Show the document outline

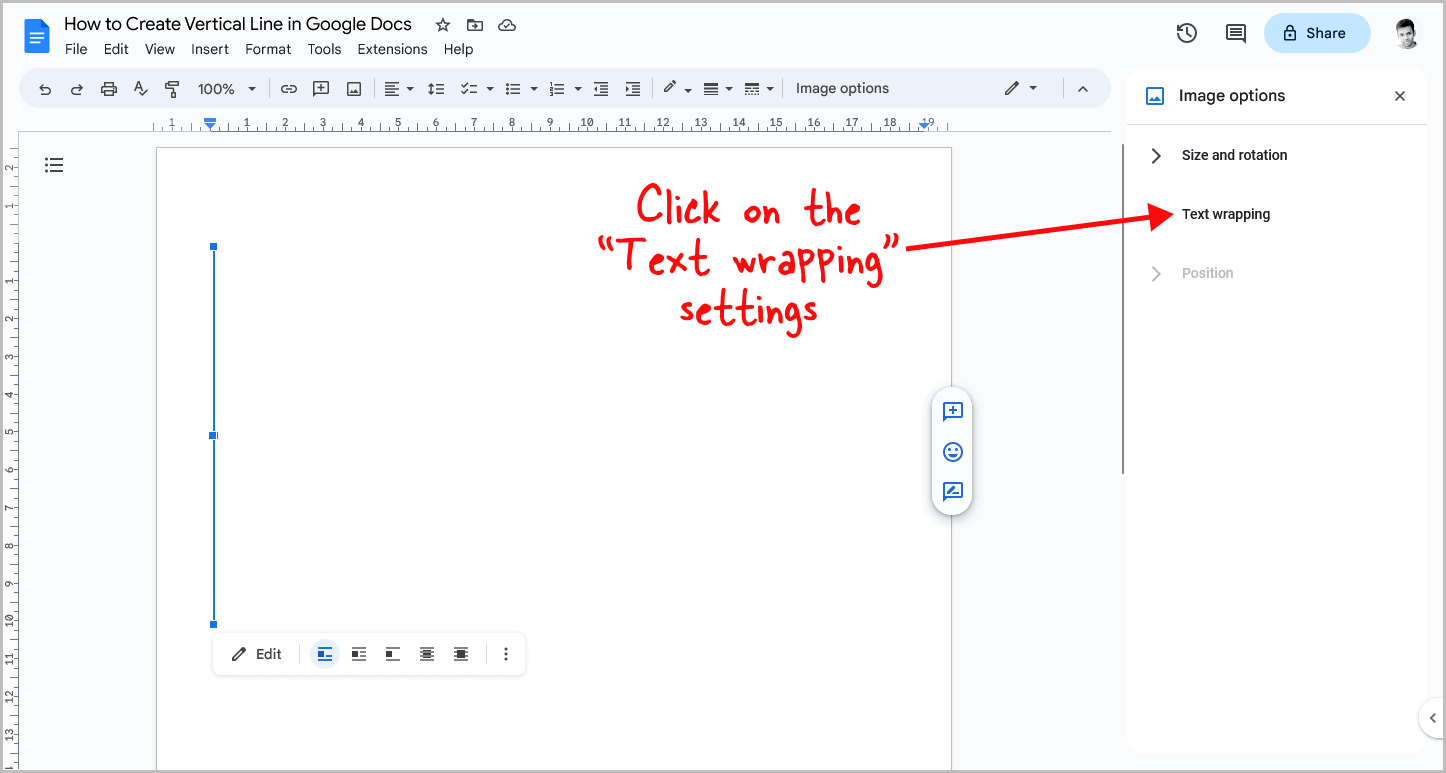(x=54, y=164)
